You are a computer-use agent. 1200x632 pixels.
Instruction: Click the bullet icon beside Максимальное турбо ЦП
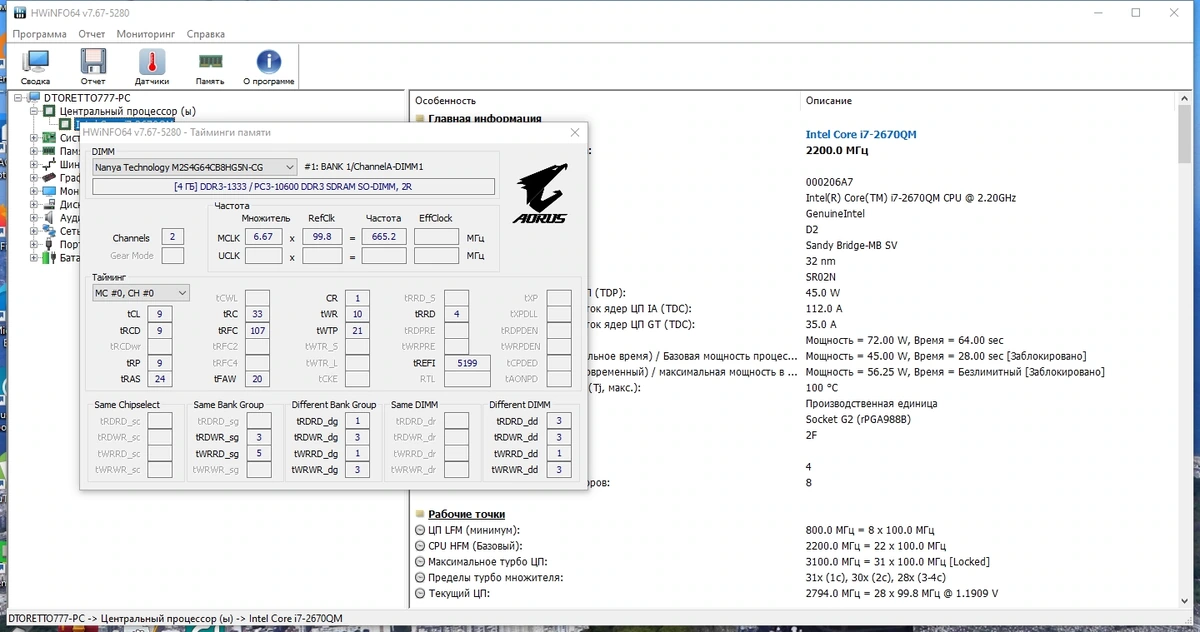click(420, 562)
